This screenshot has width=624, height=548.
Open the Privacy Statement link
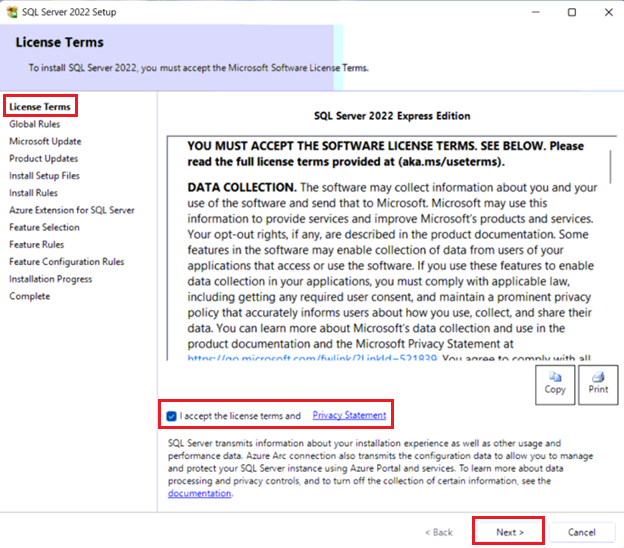[349, 415]
